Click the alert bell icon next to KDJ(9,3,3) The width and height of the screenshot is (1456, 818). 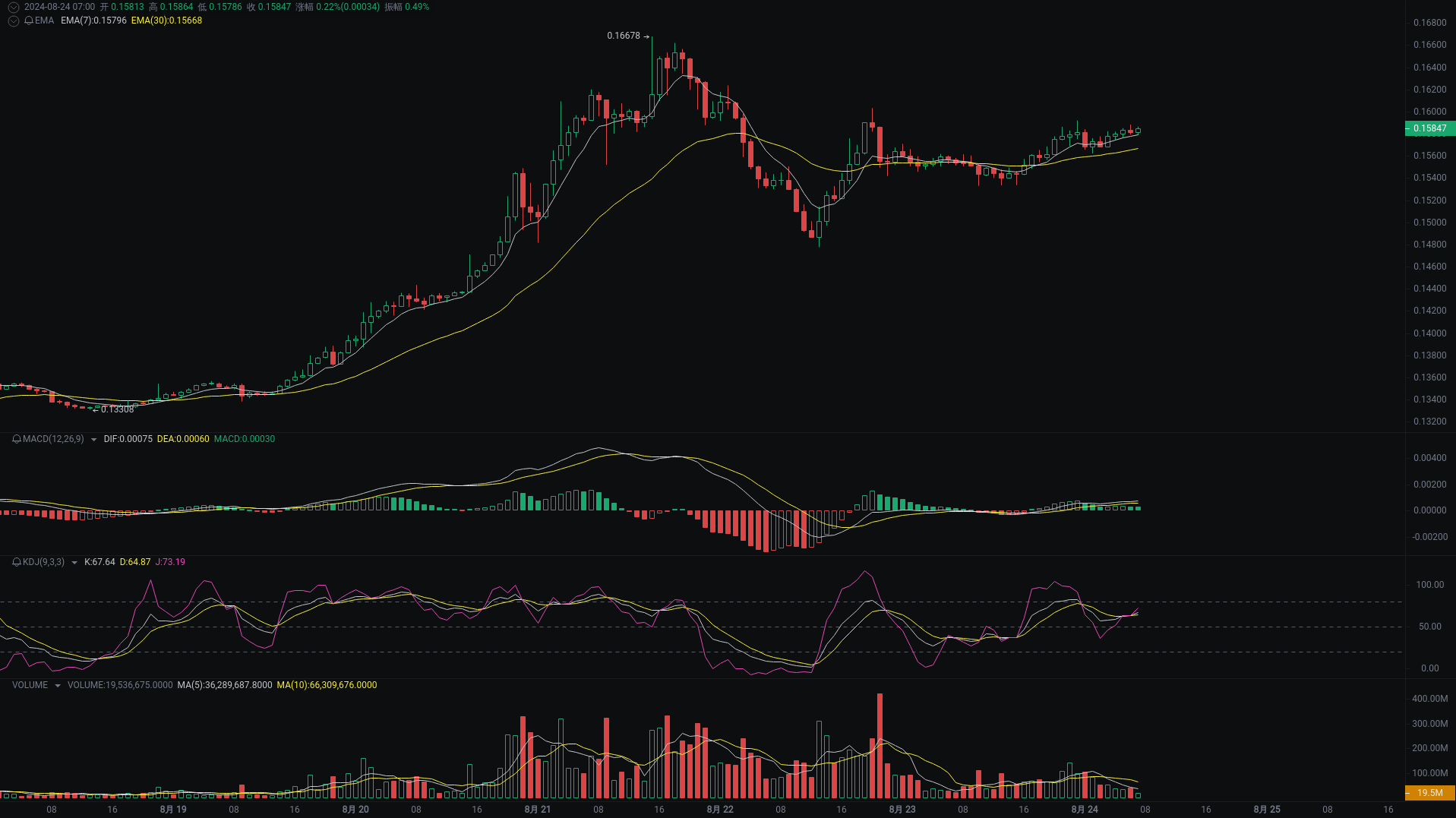click(15, 562)
